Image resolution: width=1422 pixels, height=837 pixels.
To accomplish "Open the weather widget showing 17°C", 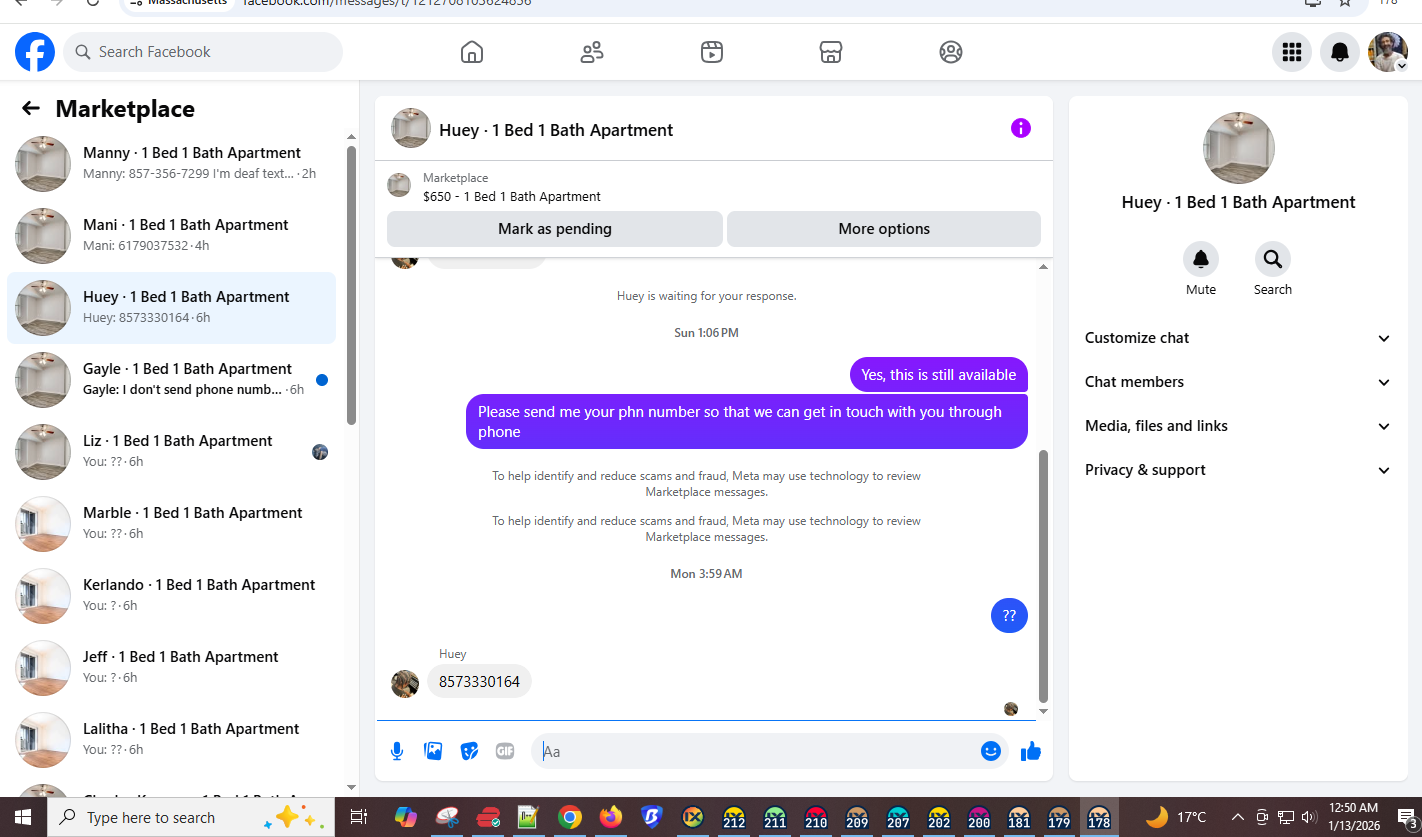I will tap(1176, 818).
